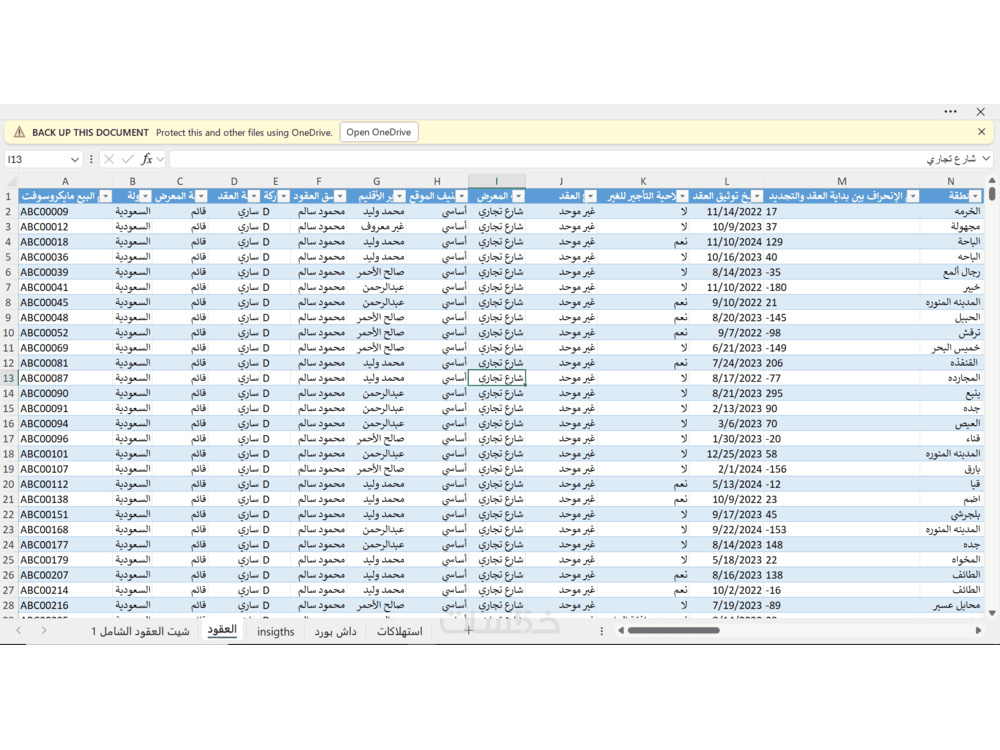Click the Select All corner triangle
Image resolution: width=1000 pixels, height=750 pixels.
click(9, 181)
